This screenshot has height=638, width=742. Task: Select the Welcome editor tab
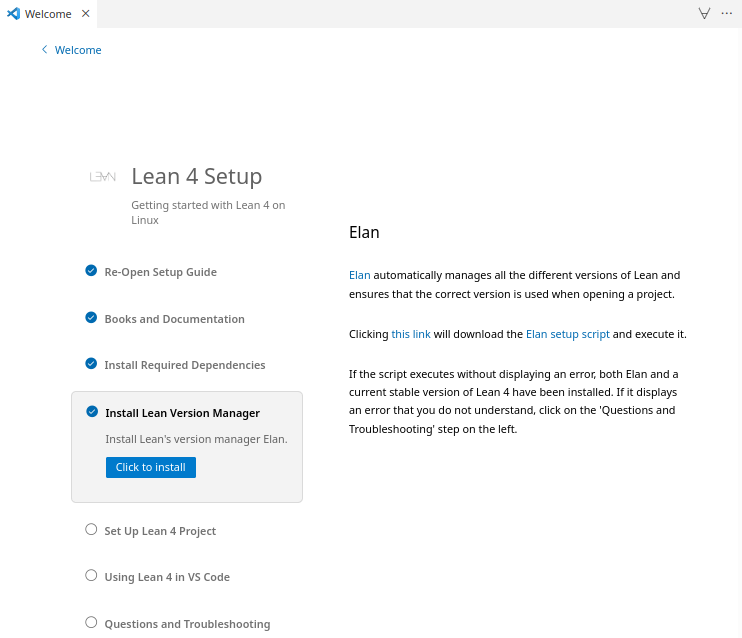tap(48, 14)
